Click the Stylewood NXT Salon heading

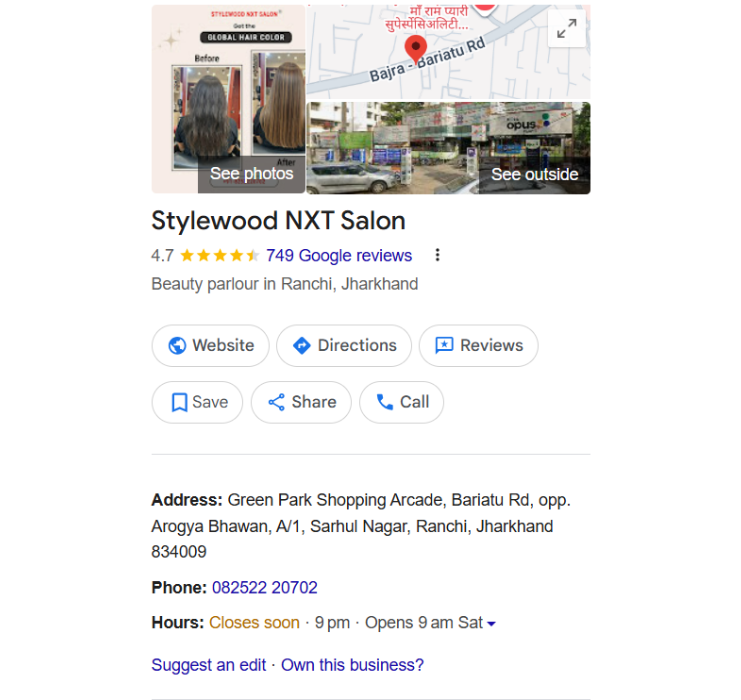pos(278,220)
